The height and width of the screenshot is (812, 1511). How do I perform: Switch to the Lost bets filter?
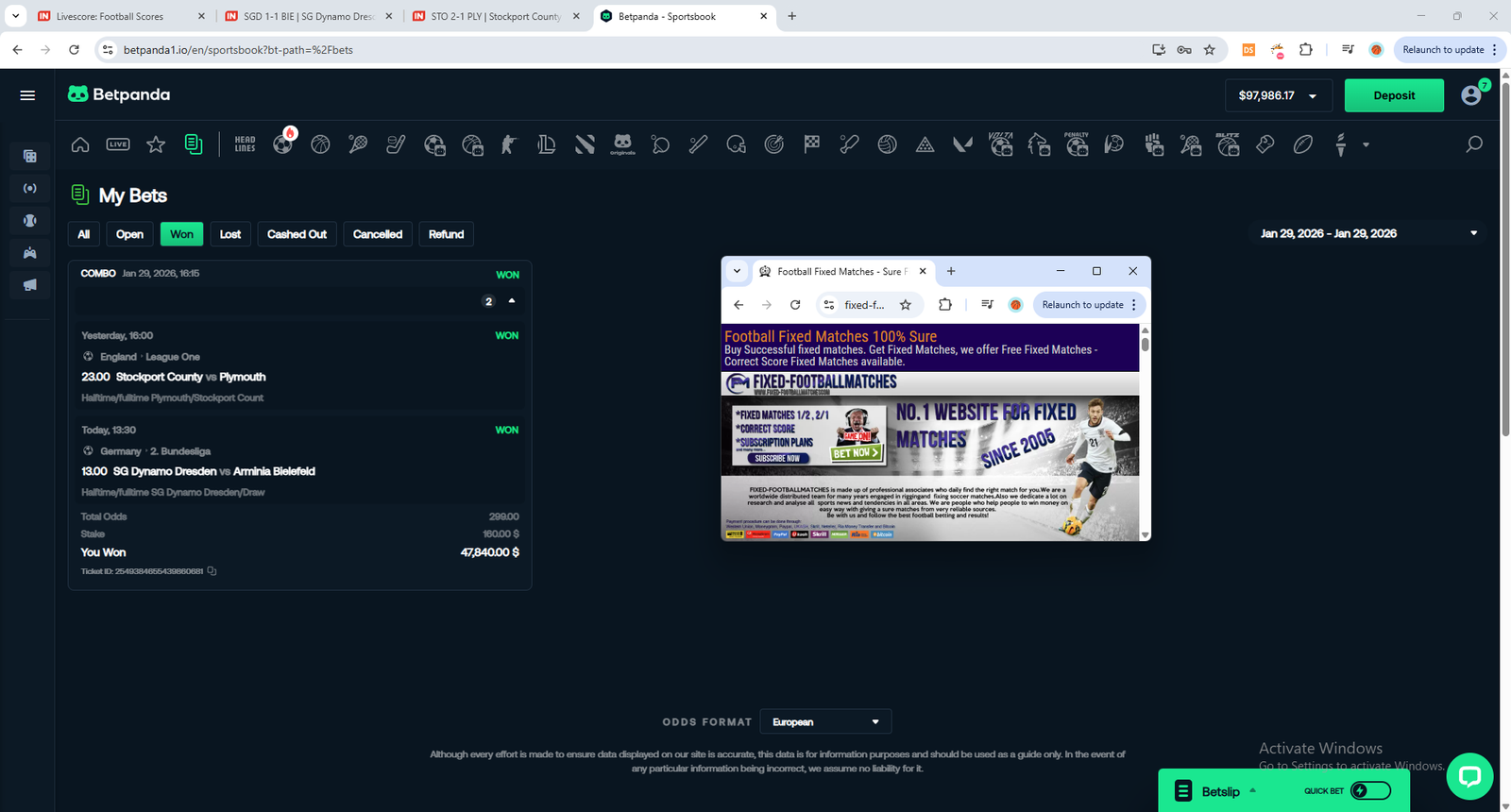coord(230,234)
